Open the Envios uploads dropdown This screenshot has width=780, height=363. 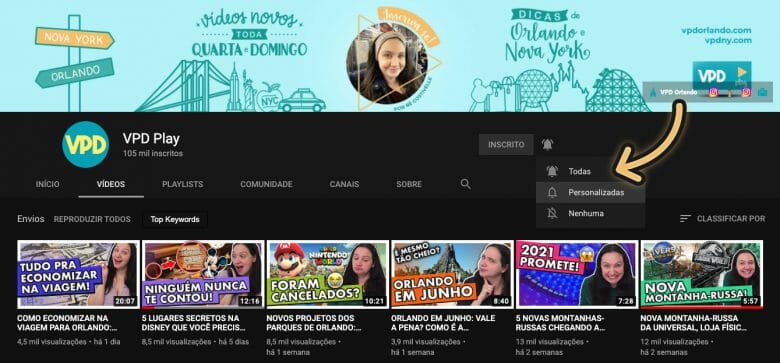point(31,219)
